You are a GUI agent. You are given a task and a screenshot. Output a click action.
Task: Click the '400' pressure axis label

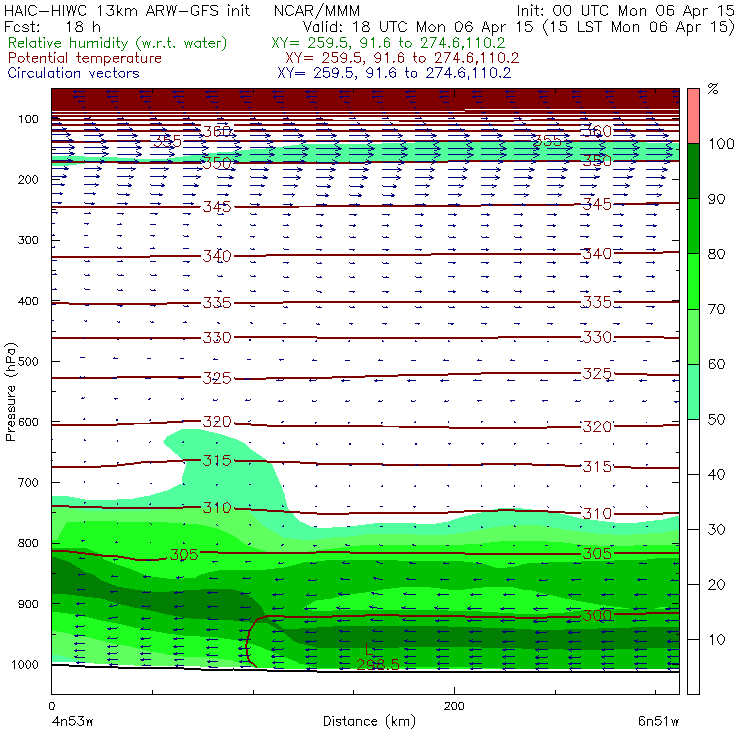point(28,301)
